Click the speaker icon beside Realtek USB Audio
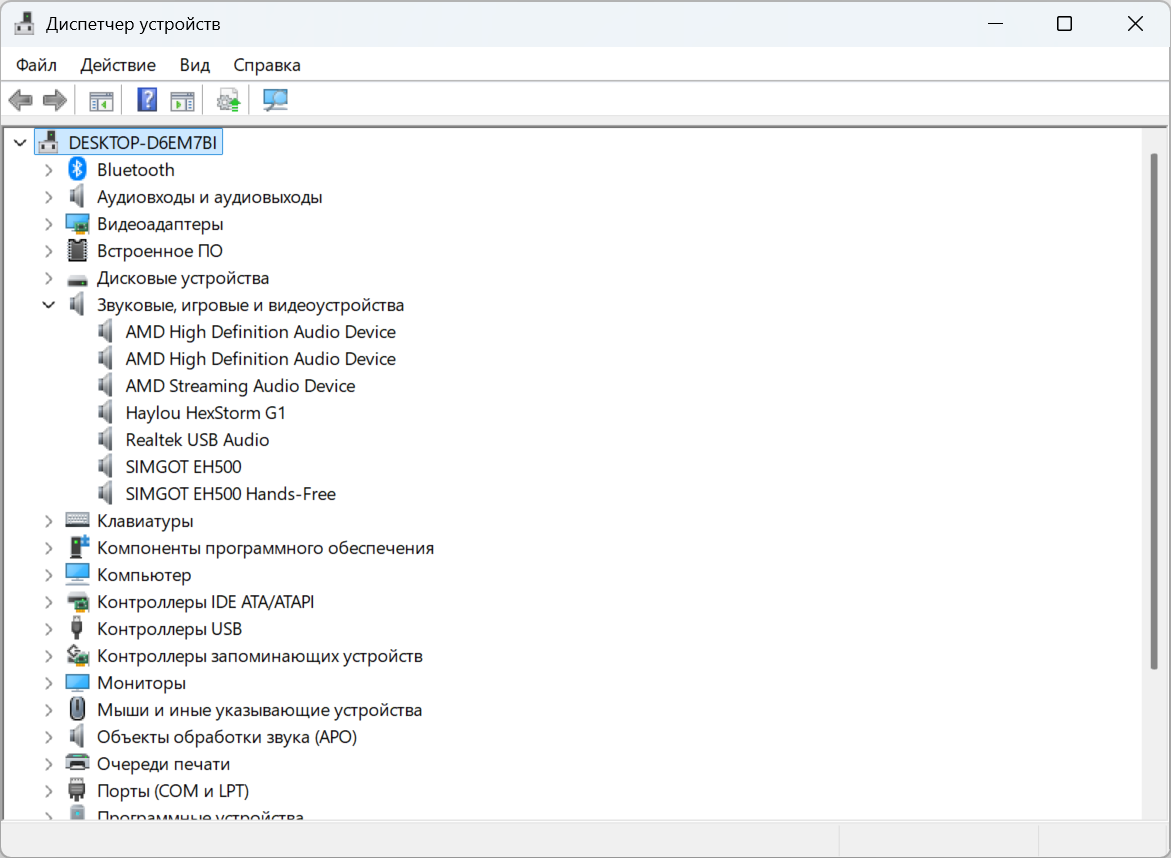The width and height of the screenshot is (1171, 858). click(105, 439)
